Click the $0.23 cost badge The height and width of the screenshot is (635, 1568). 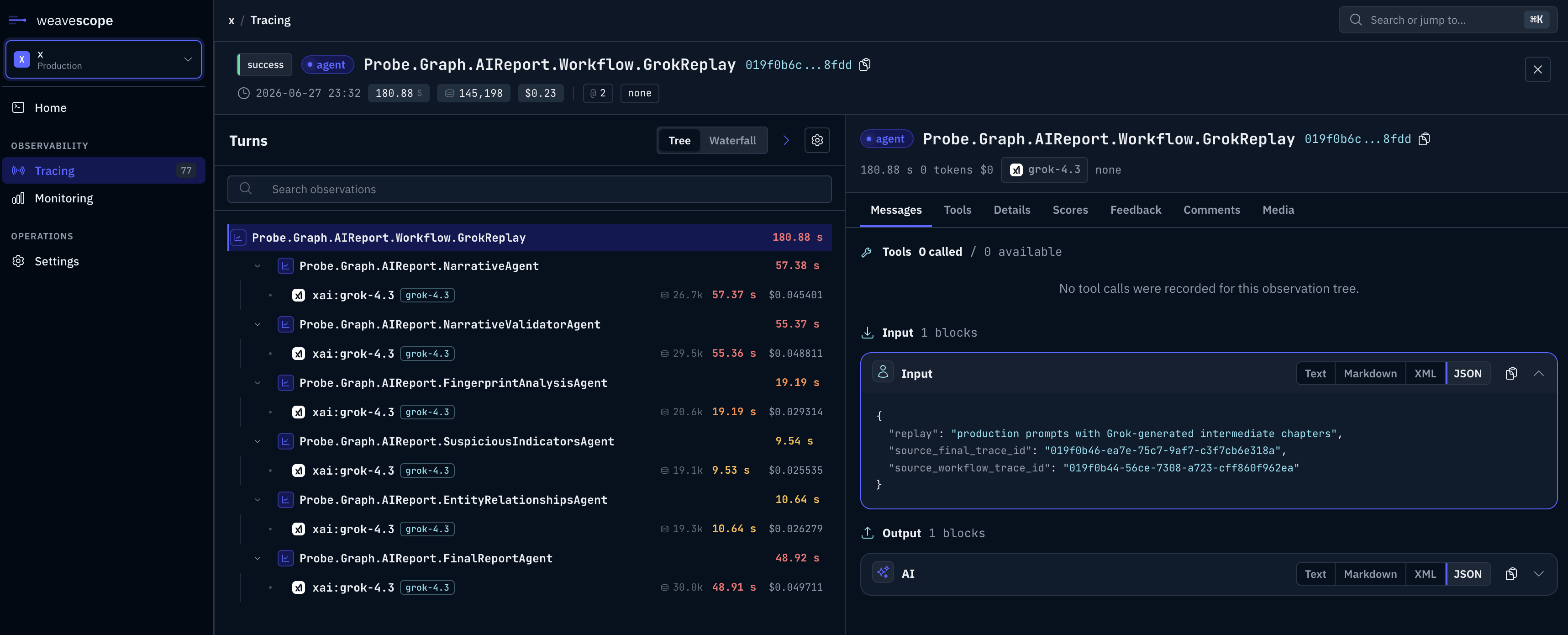[x=541, y=93]
